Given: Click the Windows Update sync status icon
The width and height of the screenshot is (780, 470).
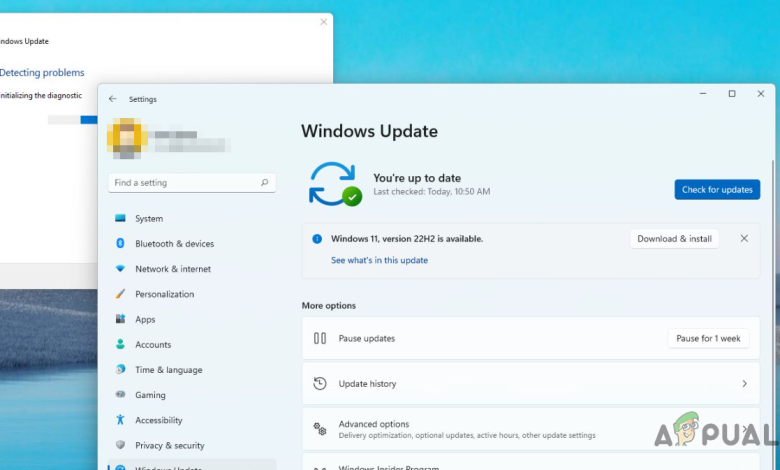Looking at the screenshot, I should coord(335,184).
